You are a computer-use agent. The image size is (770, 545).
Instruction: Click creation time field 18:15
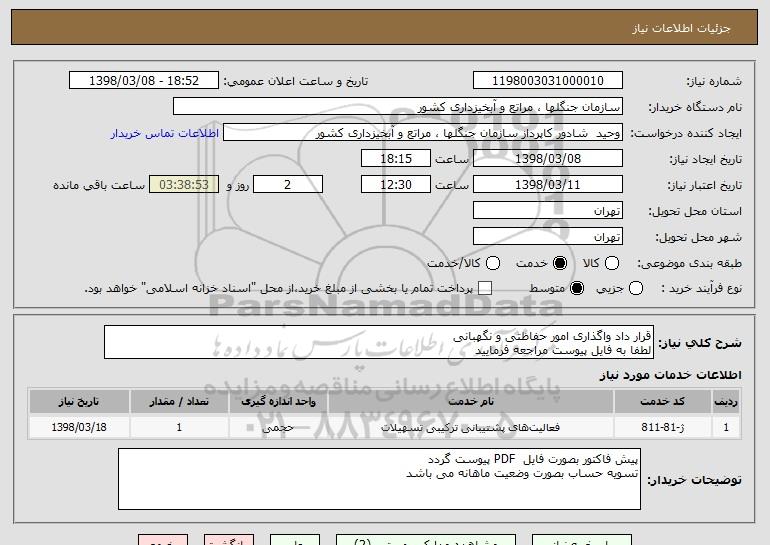click(x=396, y=159)
